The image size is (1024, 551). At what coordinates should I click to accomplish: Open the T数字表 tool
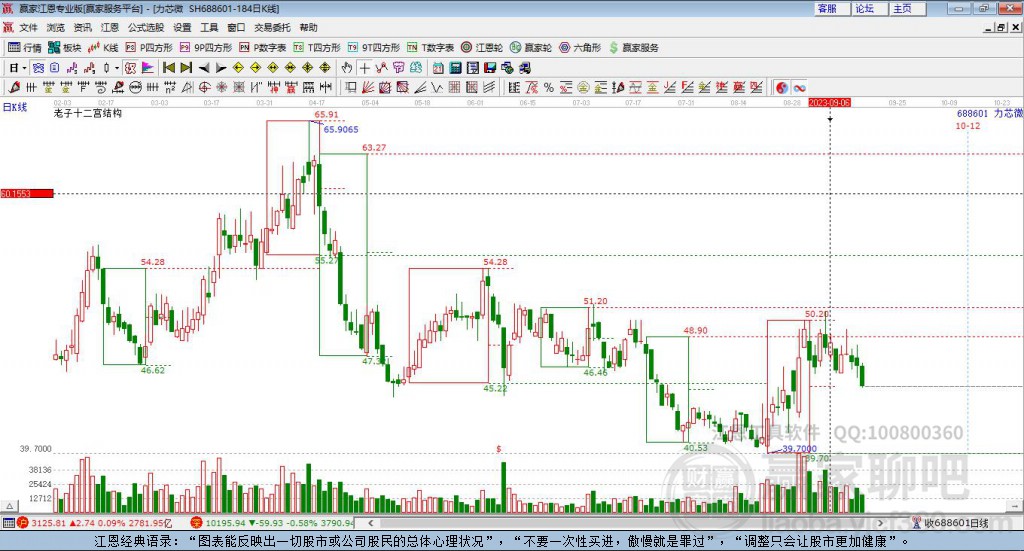[x=430, y=48]
